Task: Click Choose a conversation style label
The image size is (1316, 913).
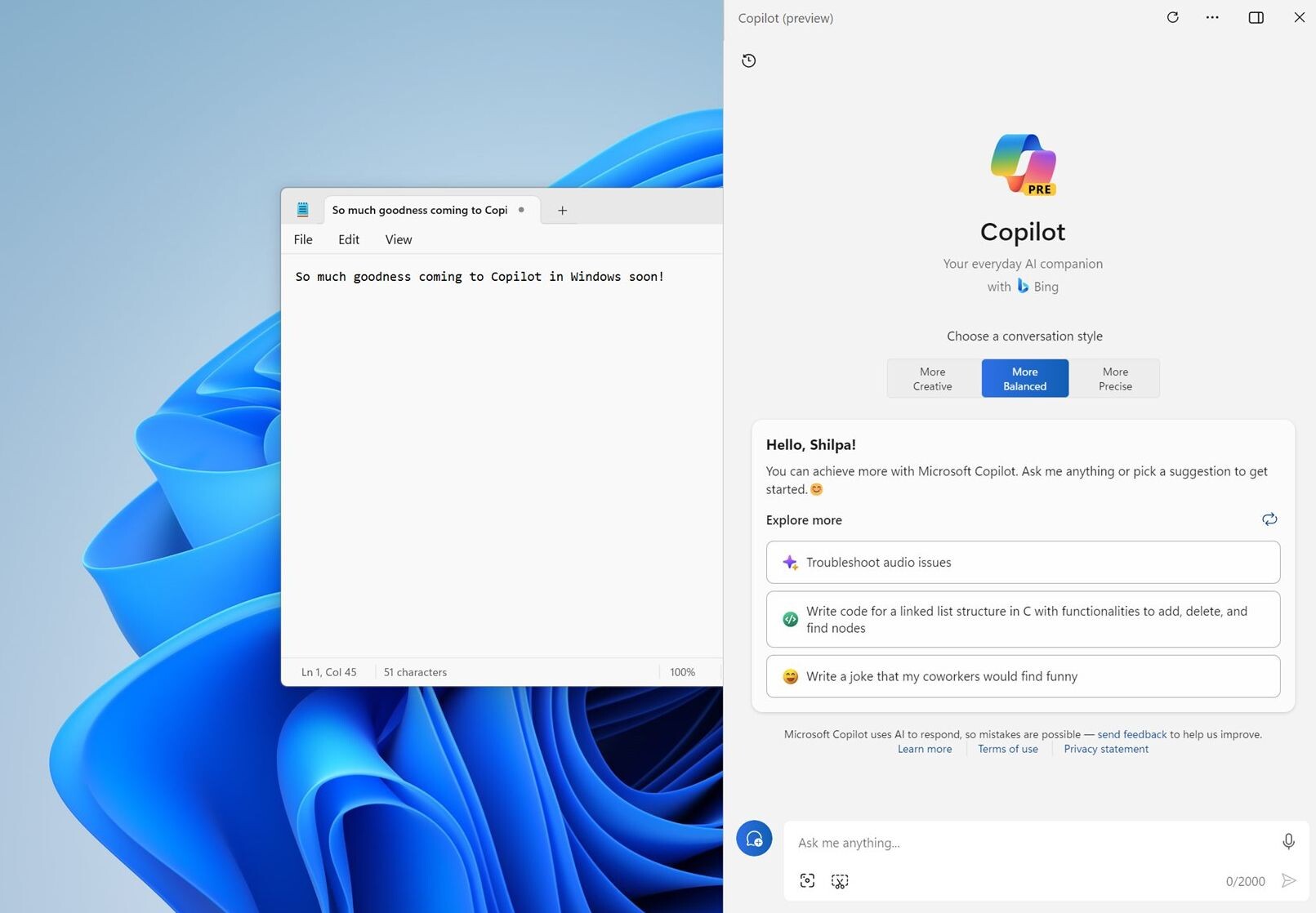Action: (x=1024, y=336)
